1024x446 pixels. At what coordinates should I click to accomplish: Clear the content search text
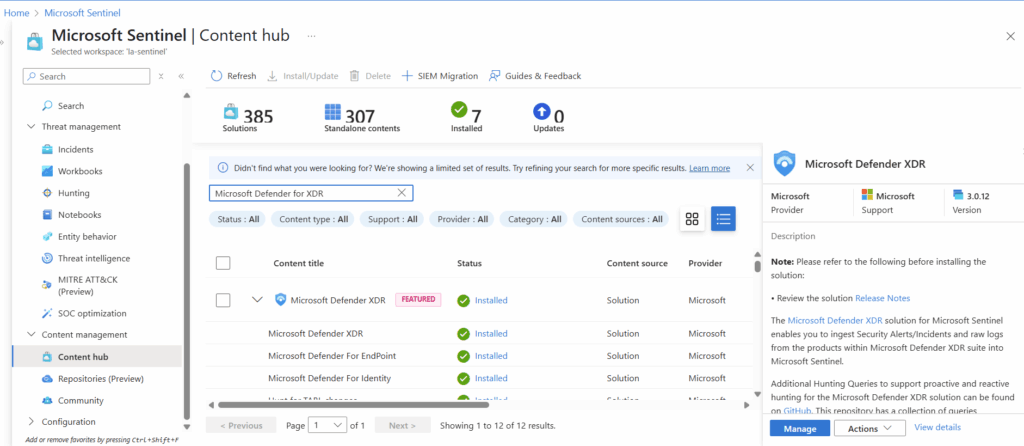click(402, 193)
